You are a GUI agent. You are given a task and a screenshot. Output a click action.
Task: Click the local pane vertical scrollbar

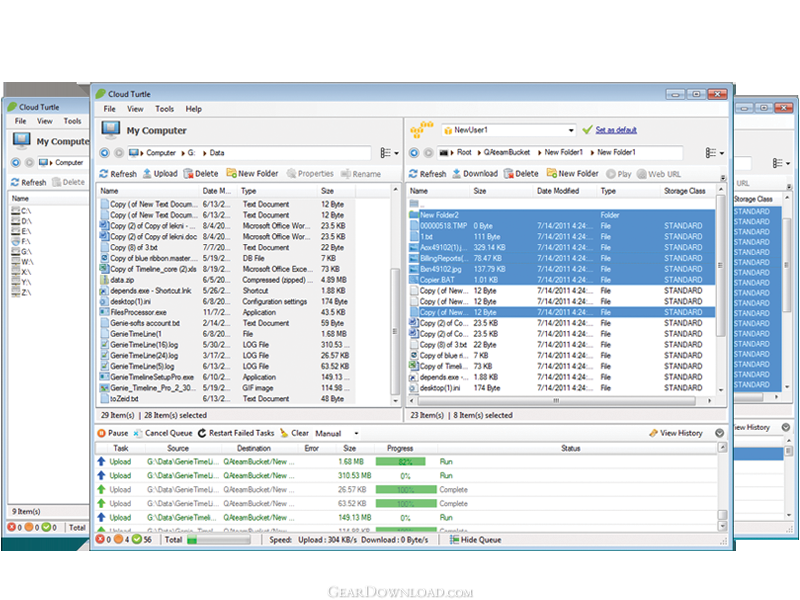395,331
